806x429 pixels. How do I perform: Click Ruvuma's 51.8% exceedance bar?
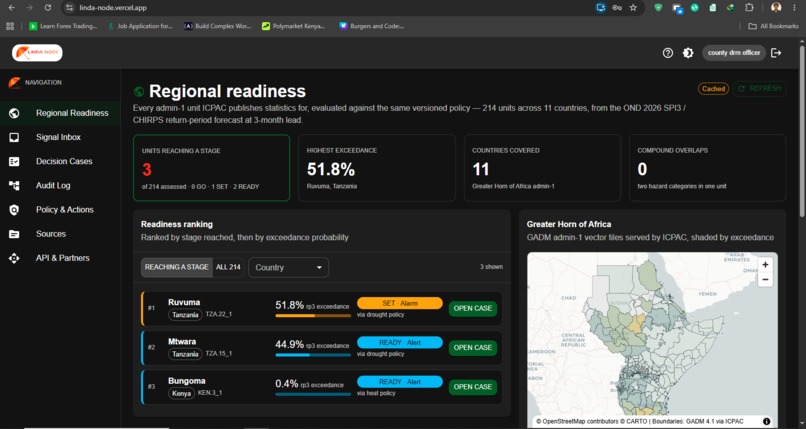pyautogui.click(x=313, y=315)
